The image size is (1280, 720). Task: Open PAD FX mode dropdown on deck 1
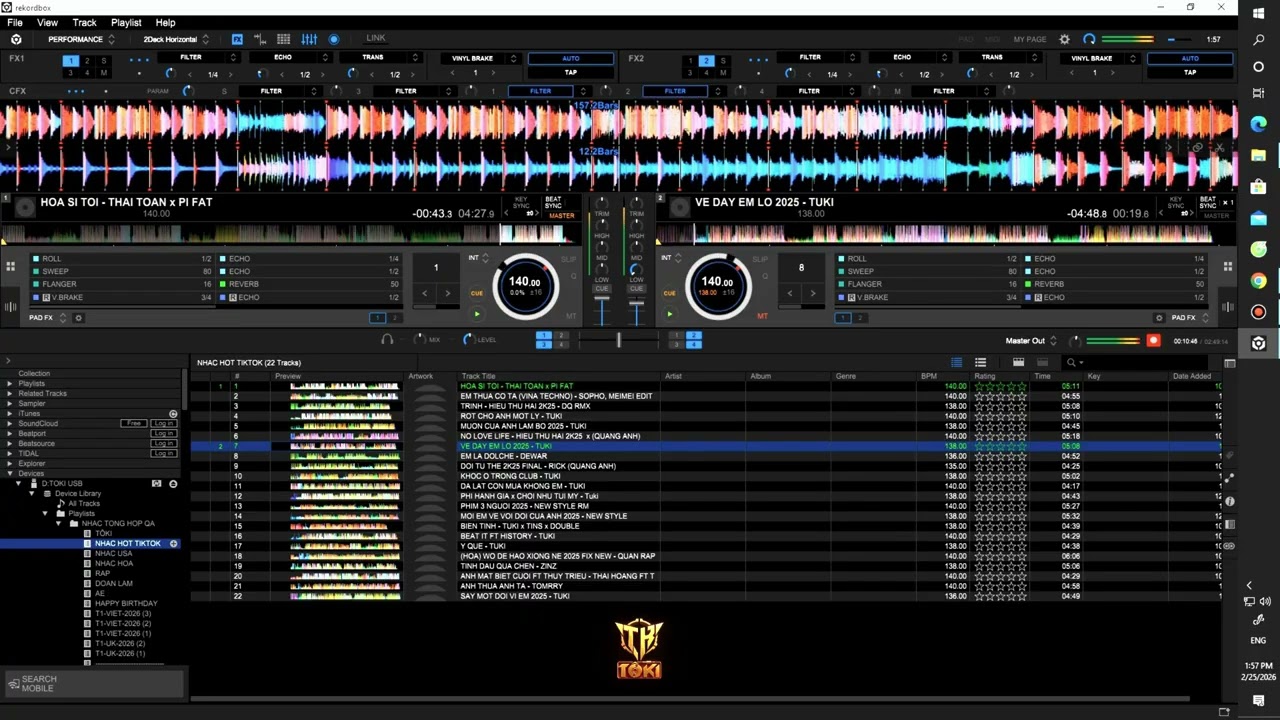tap(47, 318)
